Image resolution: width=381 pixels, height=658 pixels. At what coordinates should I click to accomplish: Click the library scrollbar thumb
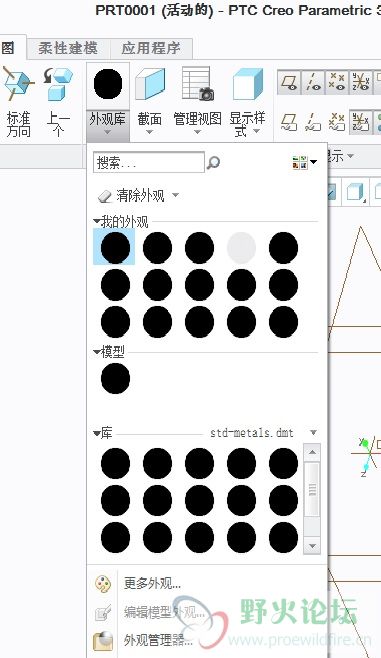(x=312, y=489)
